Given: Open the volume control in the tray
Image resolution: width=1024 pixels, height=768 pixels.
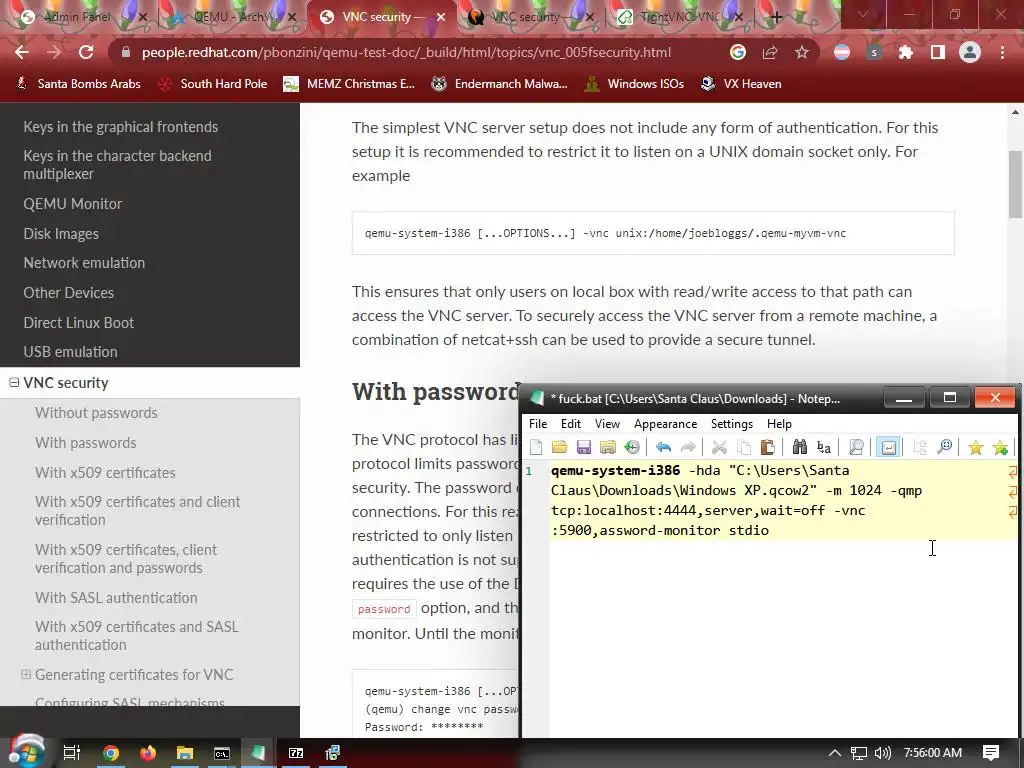Looking at the screenshot, I should click(882, 753).
